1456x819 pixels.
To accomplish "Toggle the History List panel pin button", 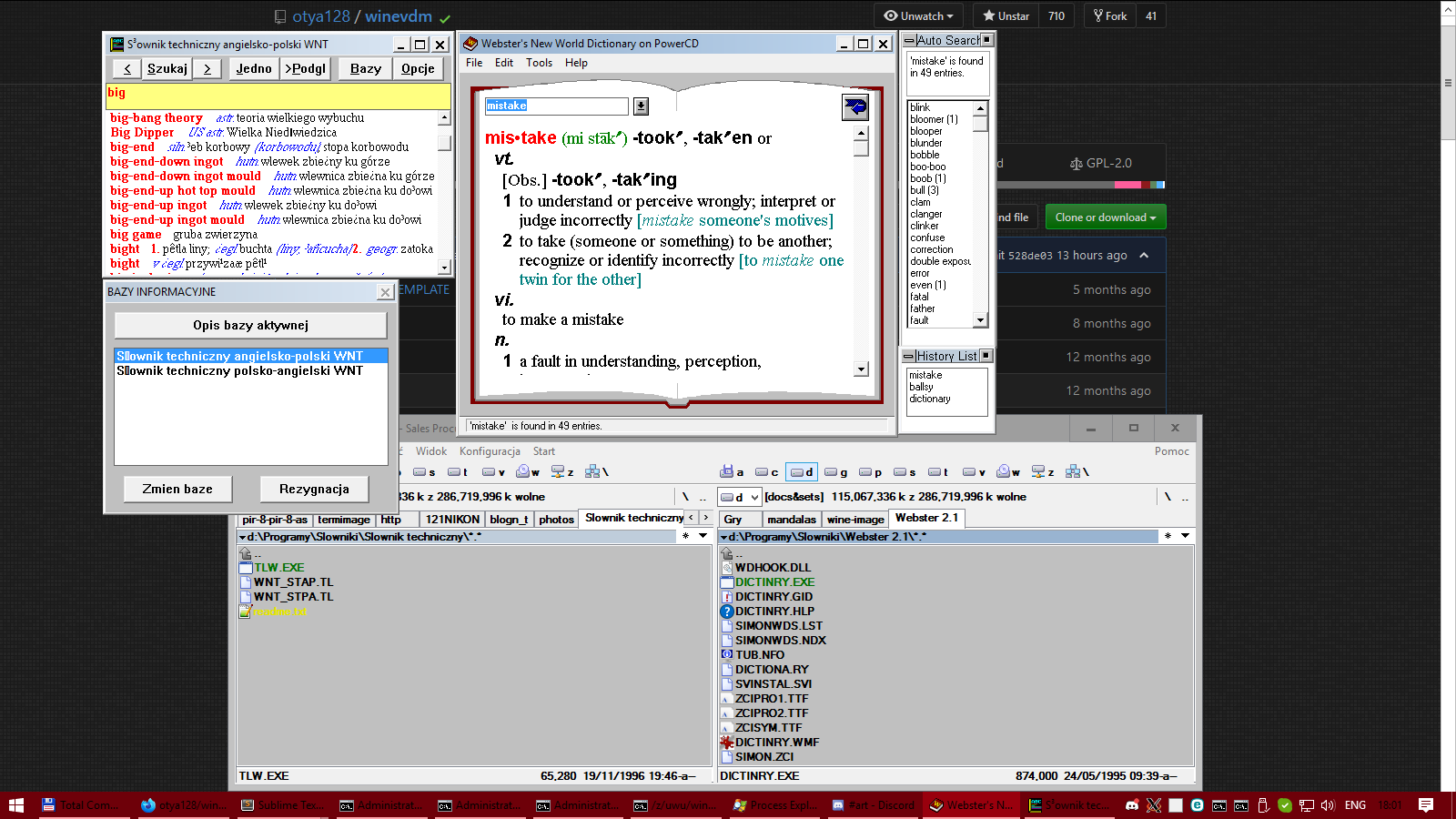I will pos(986,356).
